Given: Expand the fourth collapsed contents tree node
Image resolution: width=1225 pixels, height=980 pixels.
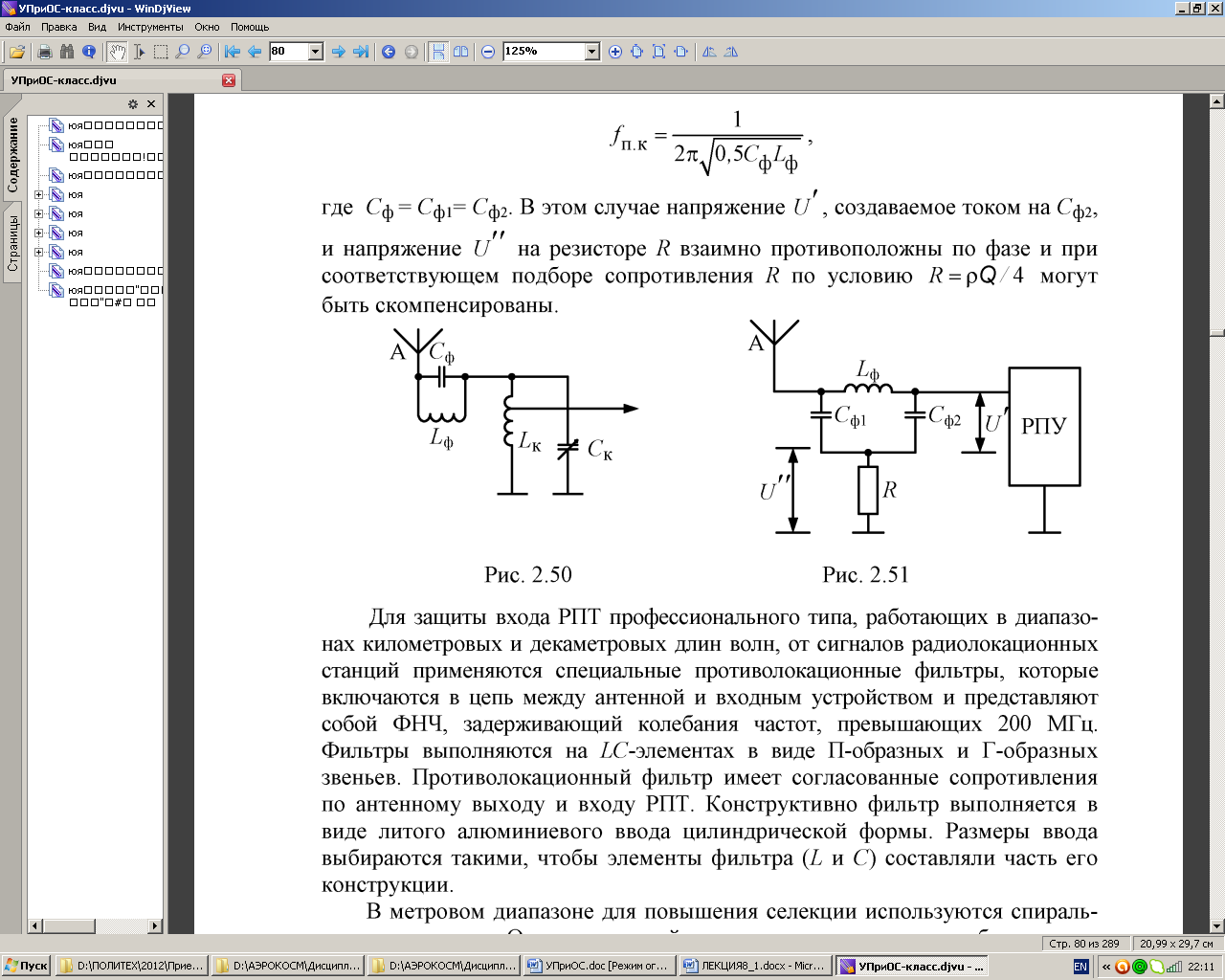Looking at the screenshot, I should pyautogui.click(x=39, y=252).
